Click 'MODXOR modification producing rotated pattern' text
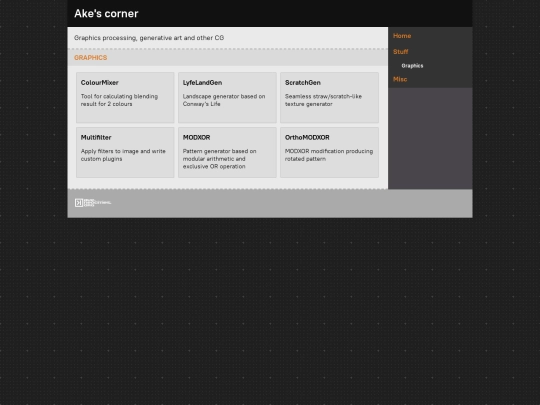Screen dimensions: 540x405 click(x=329, y=155)
